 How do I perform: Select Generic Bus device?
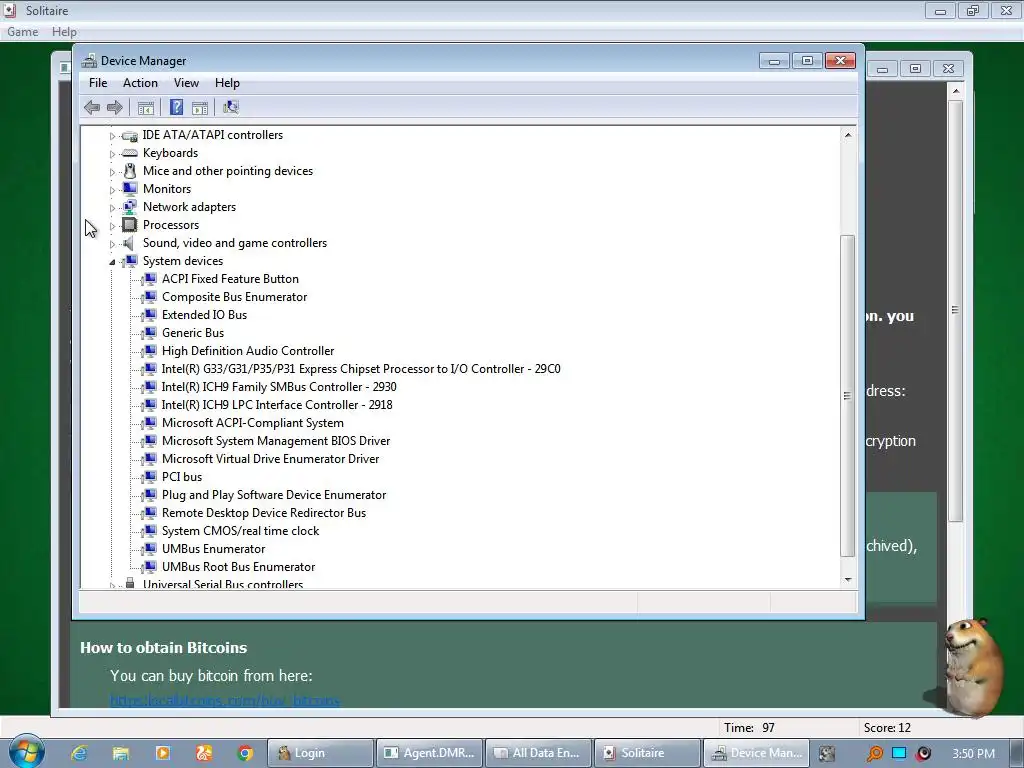coord(193,333)
